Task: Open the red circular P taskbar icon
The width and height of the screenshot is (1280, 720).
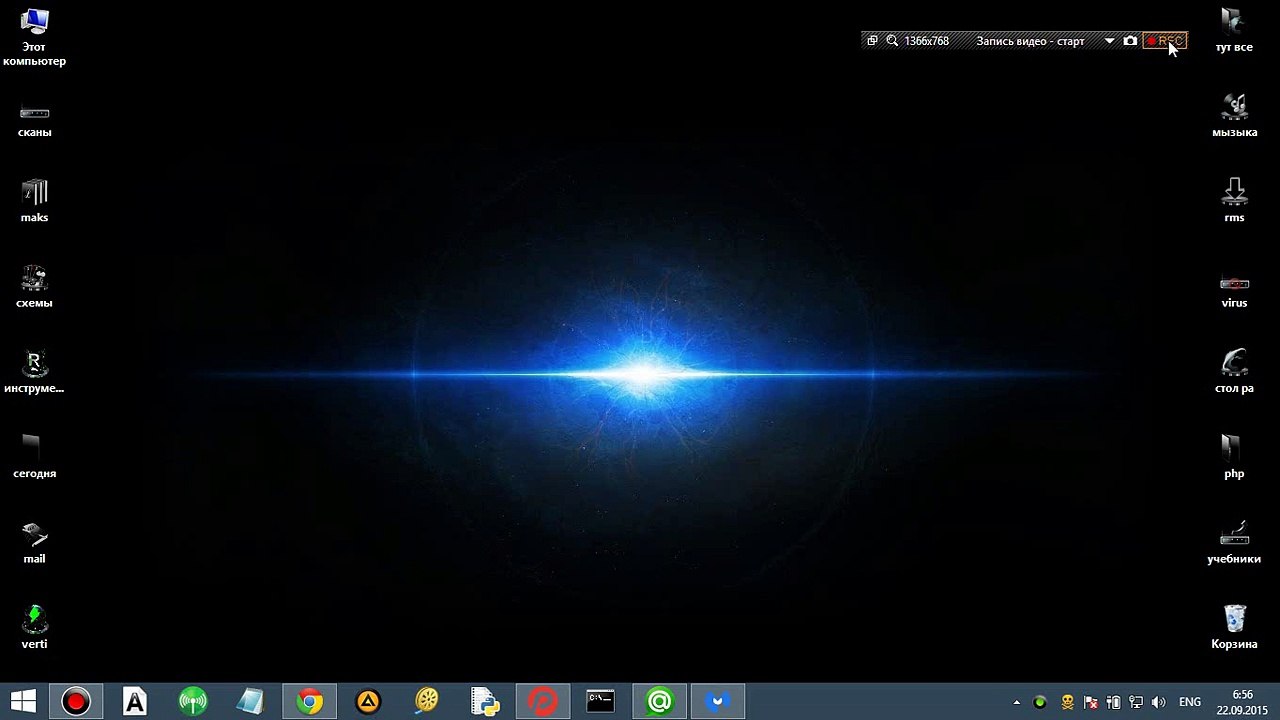Action: pyautogui.click(x=543, y=702)
